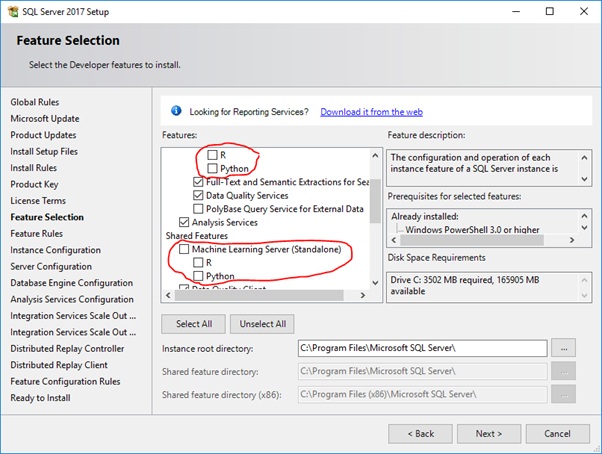Select the Distributed Replay Client step
The width and height of the screenshot is (602, 454).
[59, 365]
